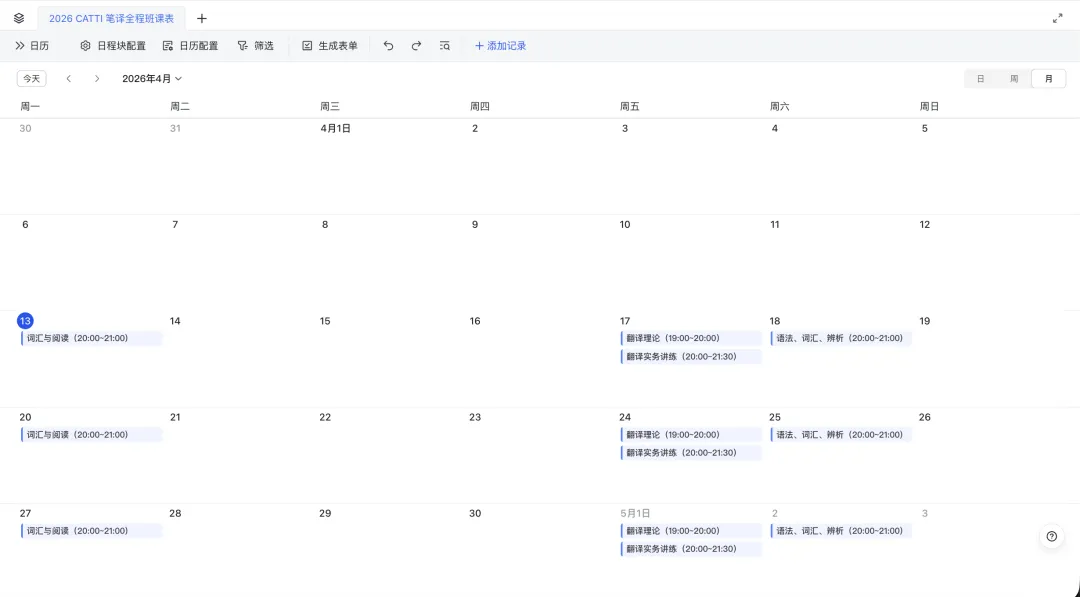Switch to 月 month view
Viewport: 1080px width, 597px height.
coord(1048,78)
